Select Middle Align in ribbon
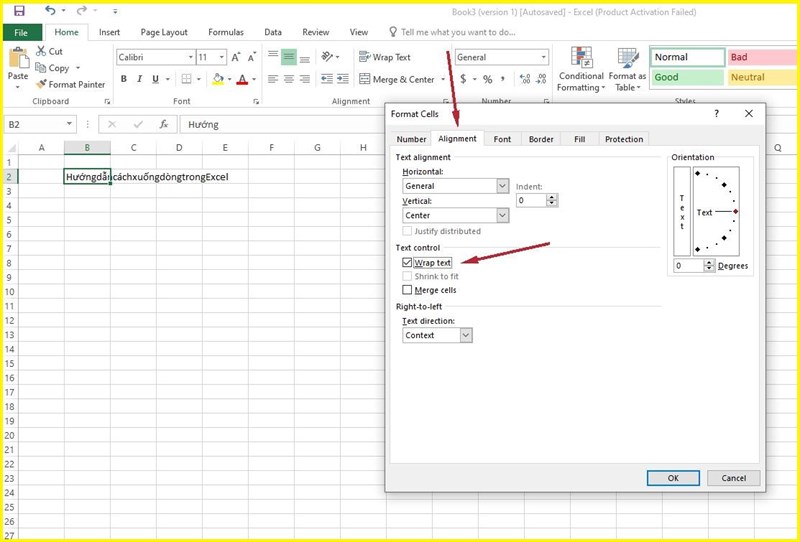Viewport: 800px width, 542px height. tap(289, 57)
